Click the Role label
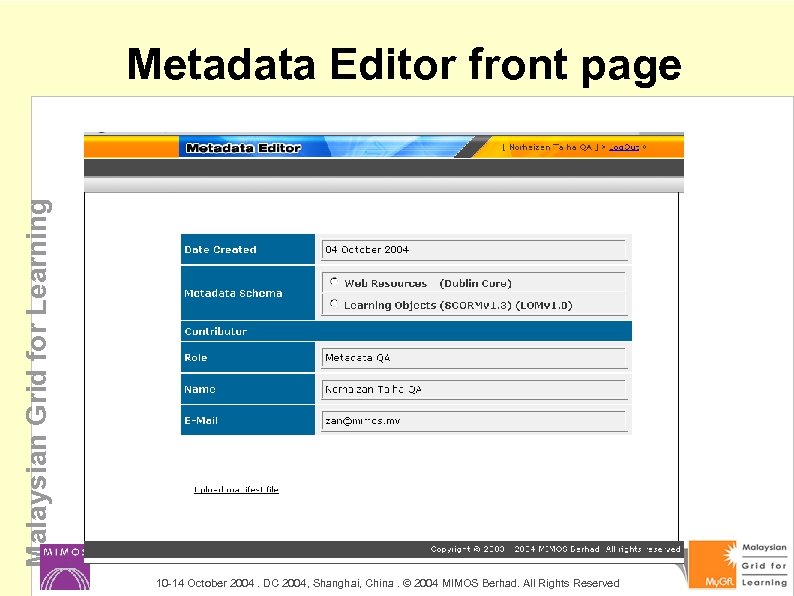This screenshot has width=794, height=596. click(195, 357)
